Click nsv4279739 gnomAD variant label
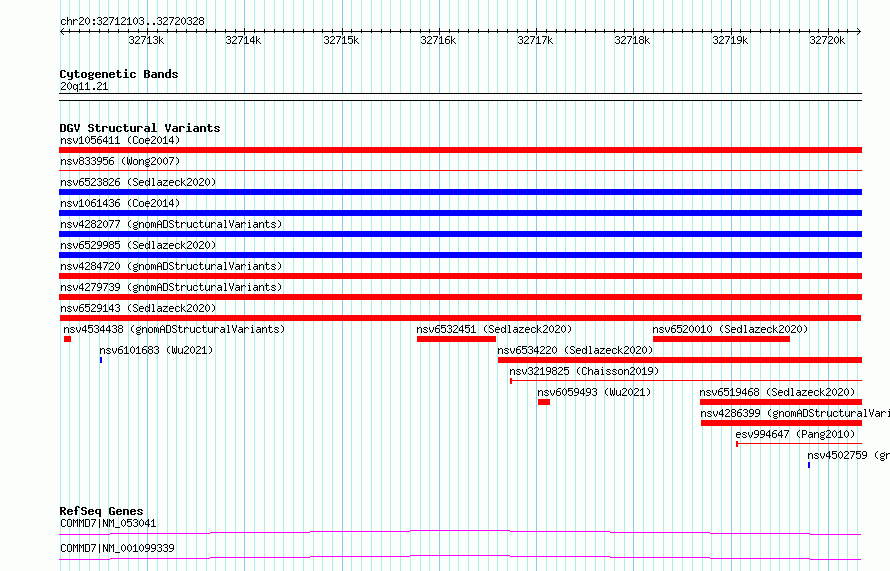Image resolution: width=890 pixels, height=571 pixels. [x=171, y=287]
